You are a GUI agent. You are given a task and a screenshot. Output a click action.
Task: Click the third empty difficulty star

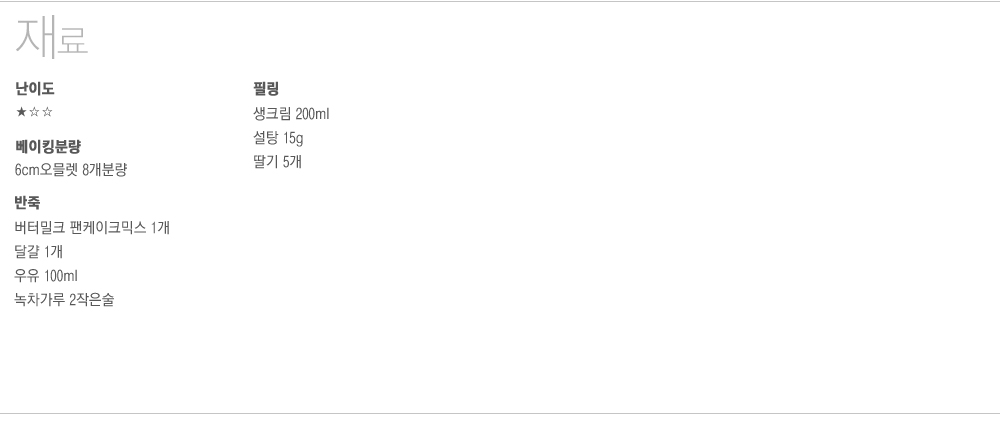point(47,112)
